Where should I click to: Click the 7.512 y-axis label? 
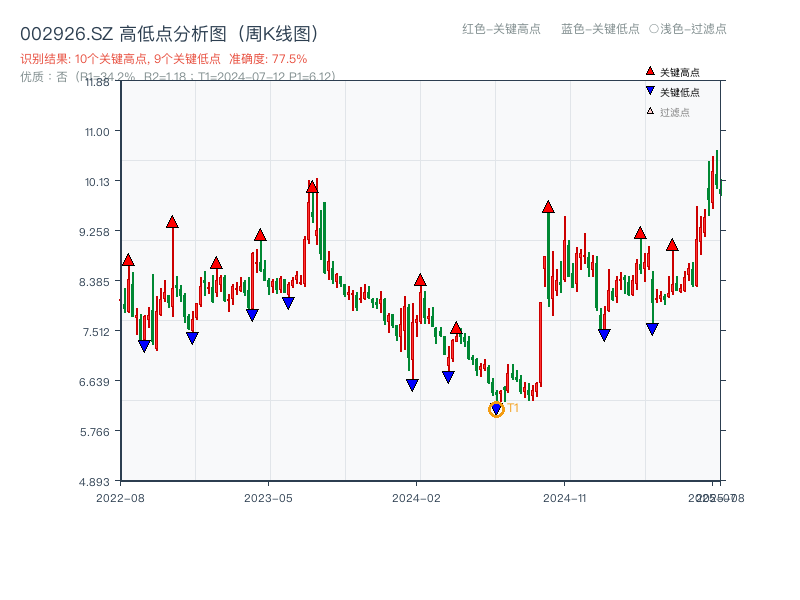pyautogui.click(x=96, y=332)
